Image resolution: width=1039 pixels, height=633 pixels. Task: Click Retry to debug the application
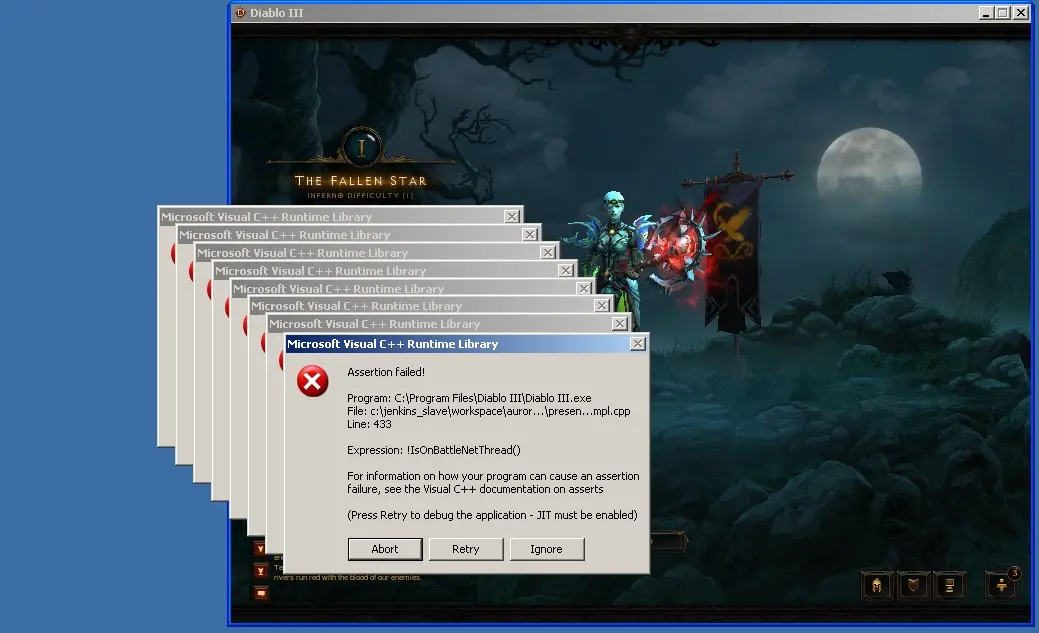(465, 549)
